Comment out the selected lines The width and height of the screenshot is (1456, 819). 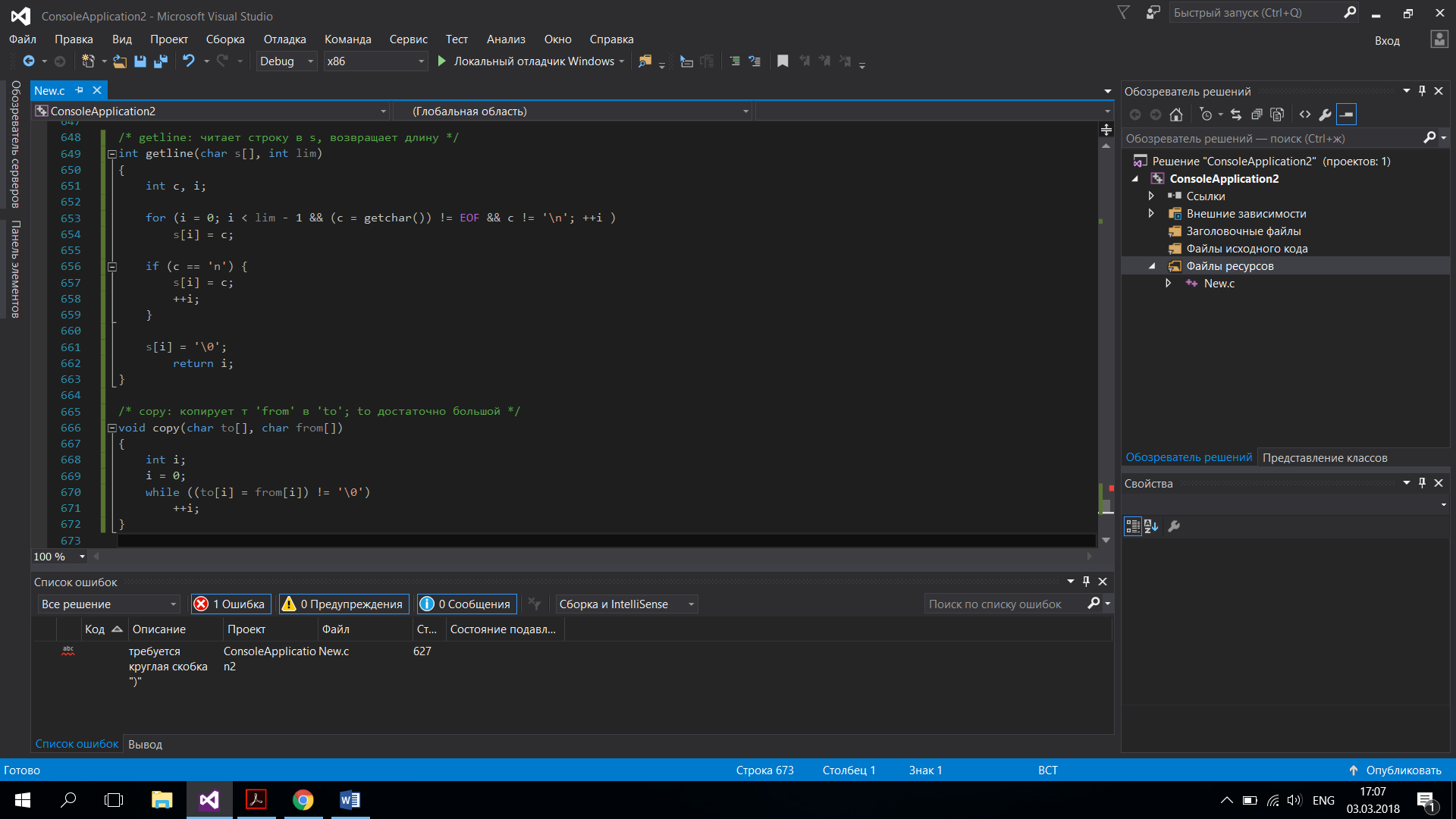tap(734, 61)
